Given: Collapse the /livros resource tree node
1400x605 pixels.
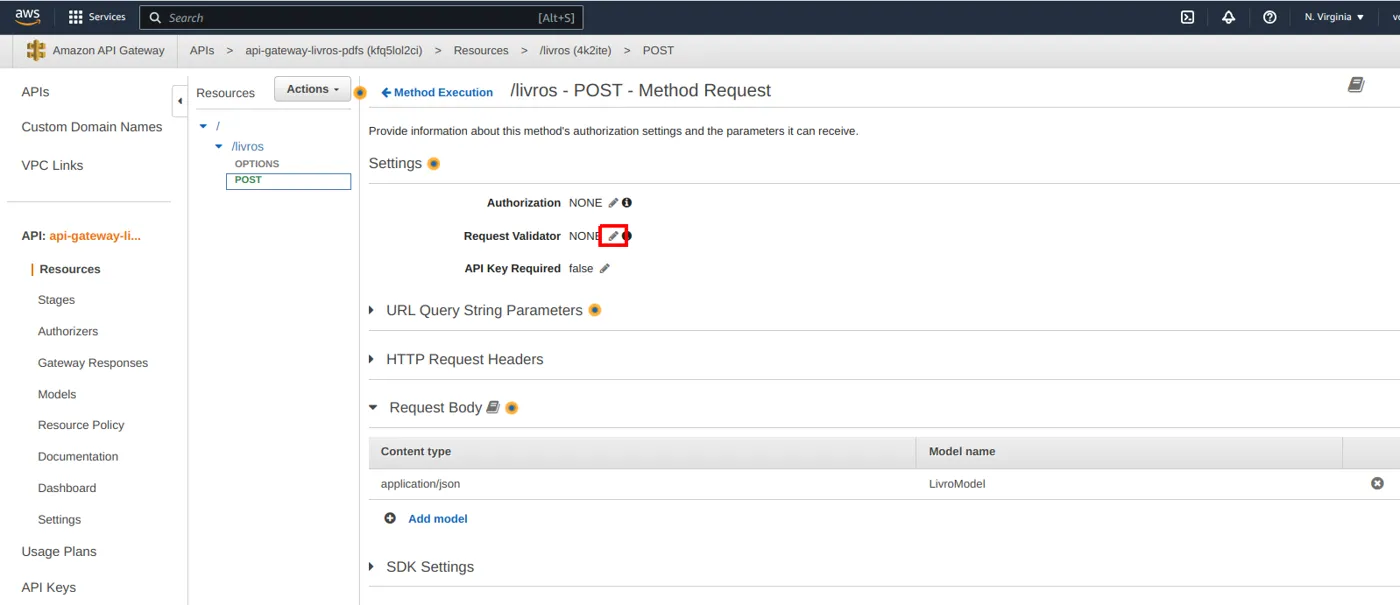Looking at the screenshot, I should click(x=219, y=146).
